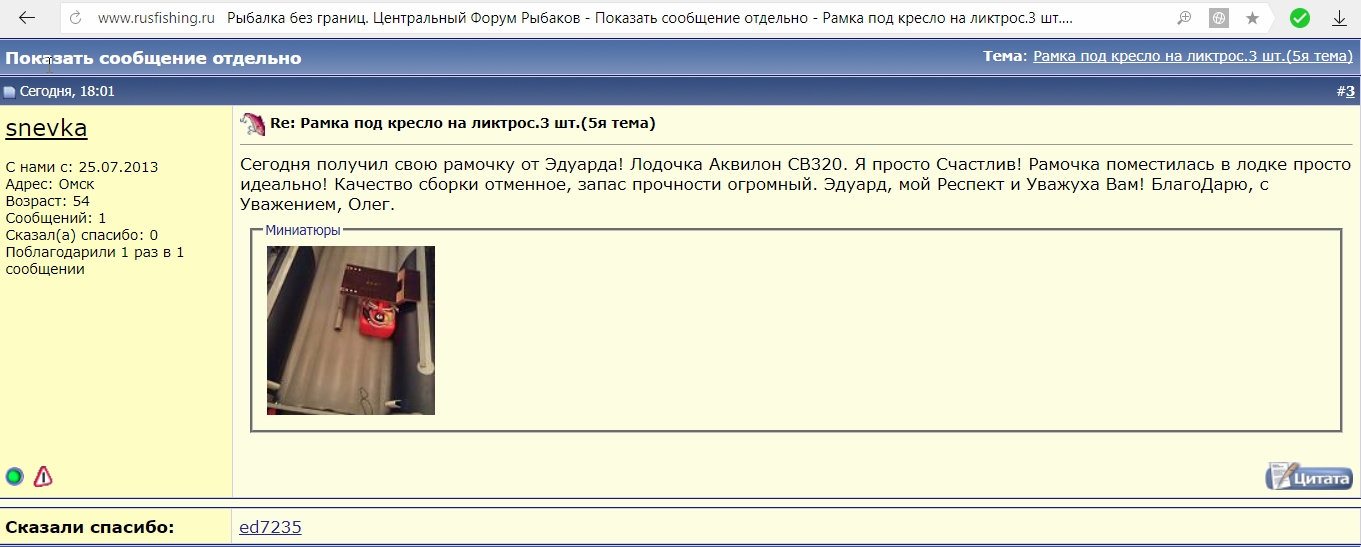The image size is (1361, 547).
Task: Bookmark page with the star icon
Action: click(x=1252, y=18)
